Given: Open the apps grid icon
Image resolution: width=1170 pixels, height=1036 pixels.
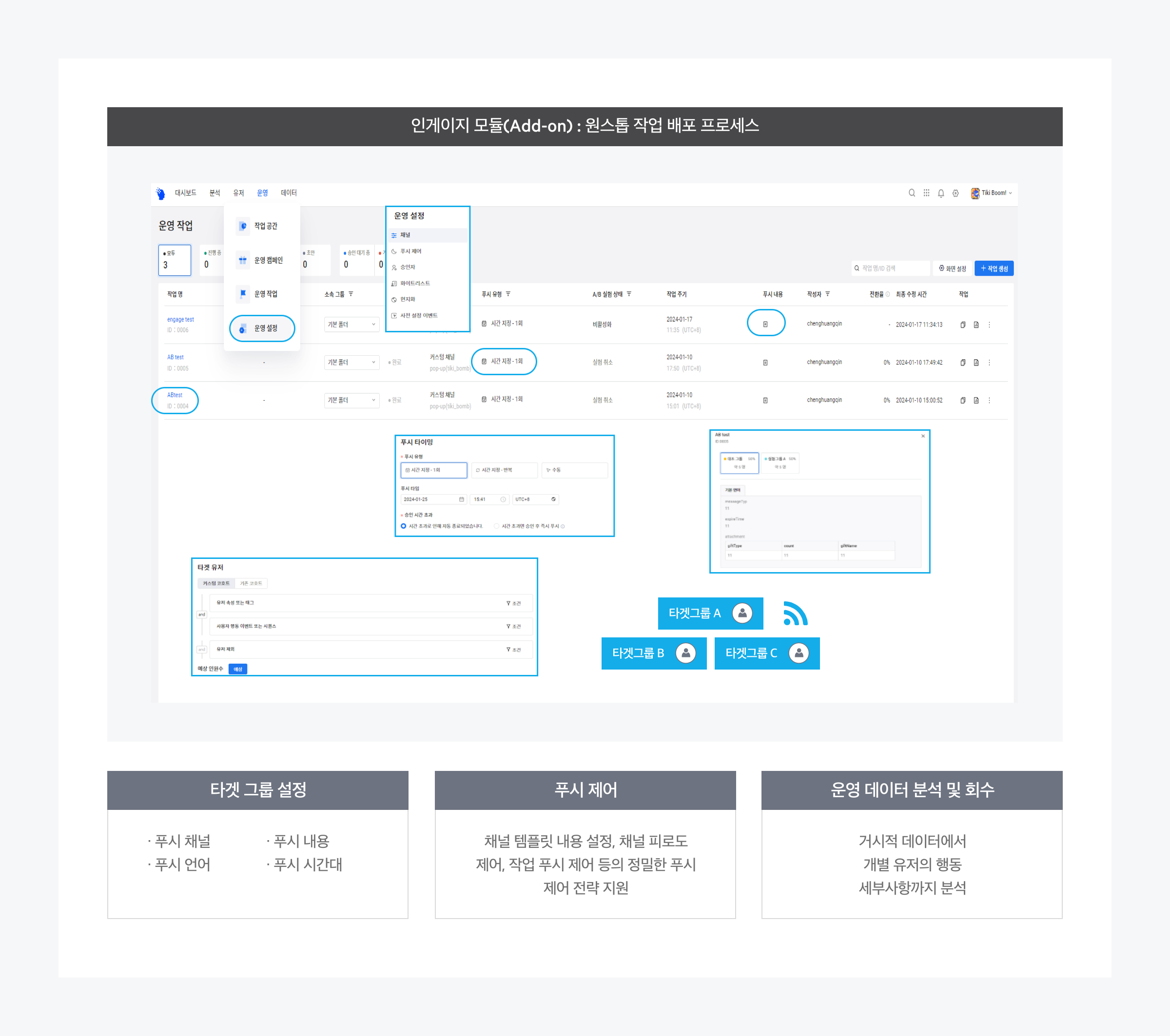Looking at the screenshot, I should point(926,193).
